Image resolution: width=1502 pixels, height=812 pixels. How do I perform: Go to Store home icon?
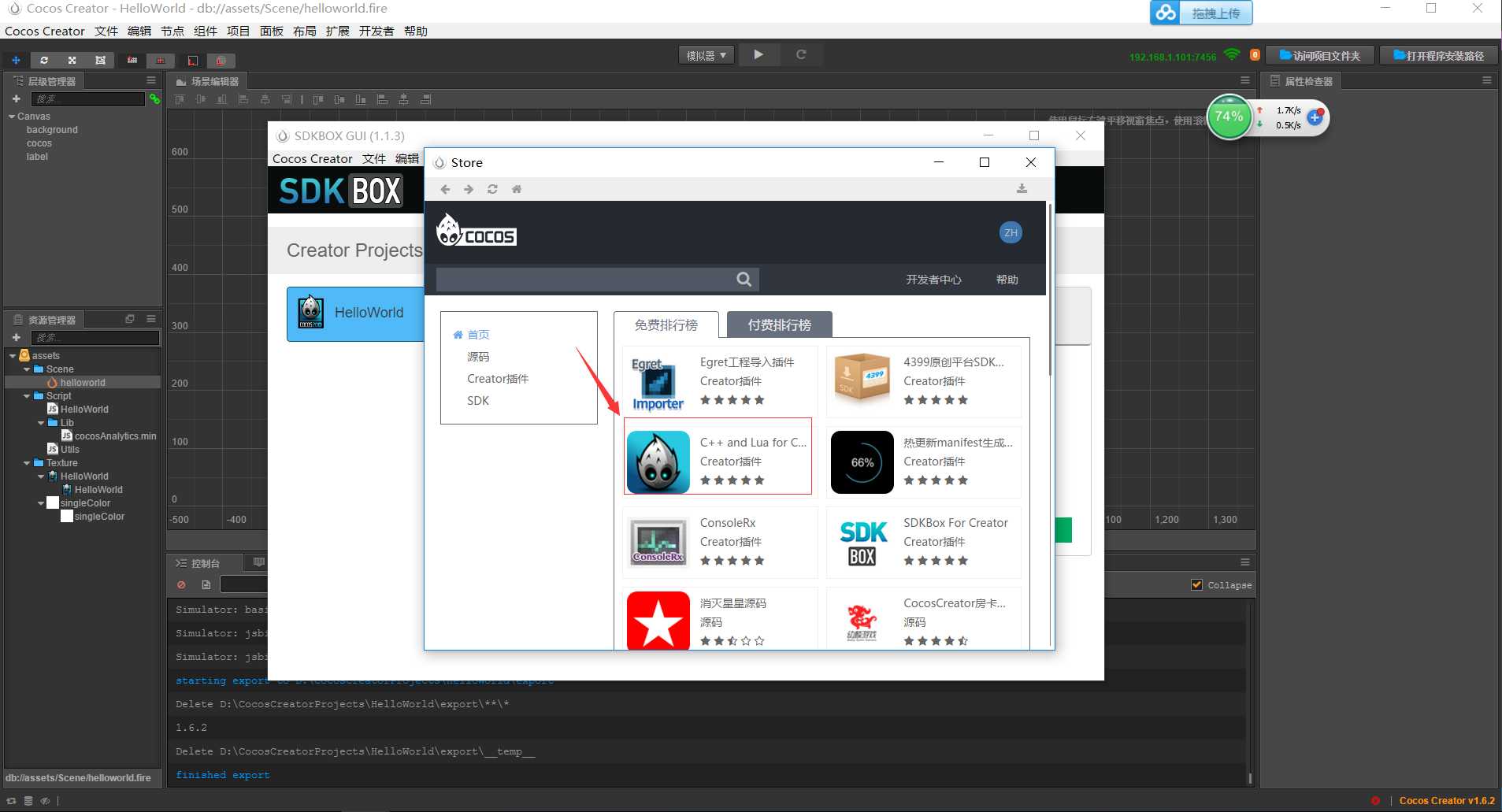(517, 189)
